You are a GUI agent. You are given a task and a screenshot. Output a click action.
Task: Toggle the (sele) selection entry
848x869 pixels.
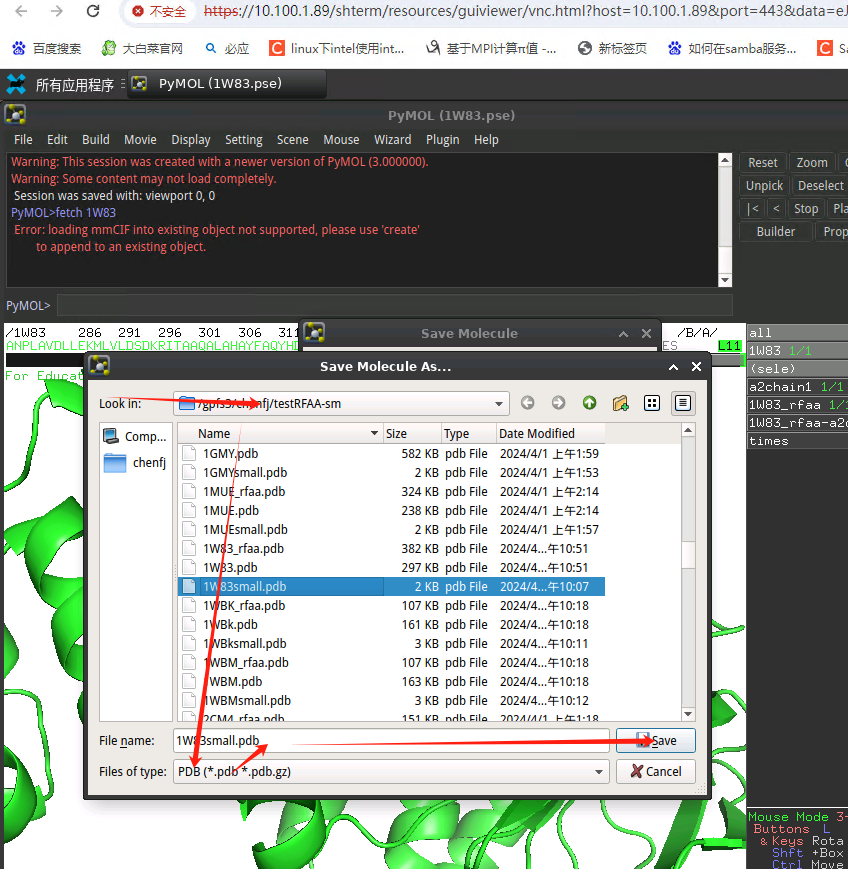pos(770,369)
